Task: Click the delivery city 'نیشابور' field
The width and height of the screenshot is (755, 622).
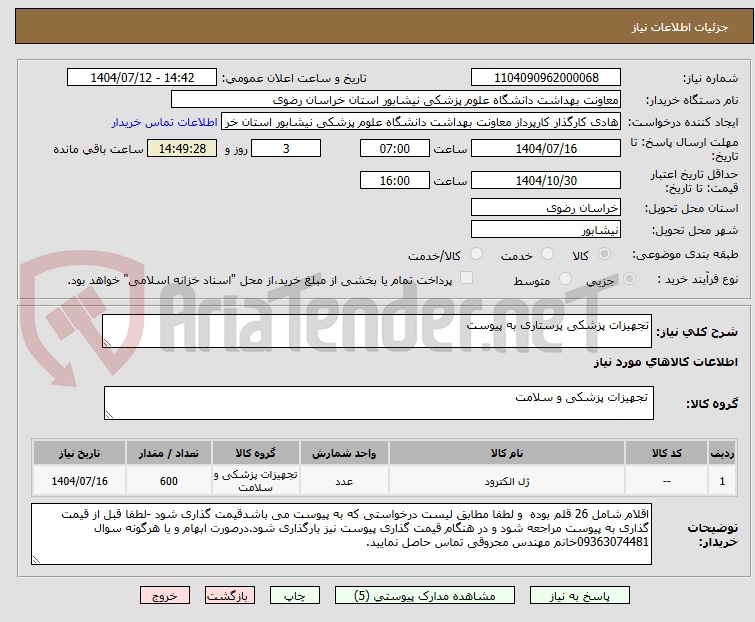Action: pos(546,230)
